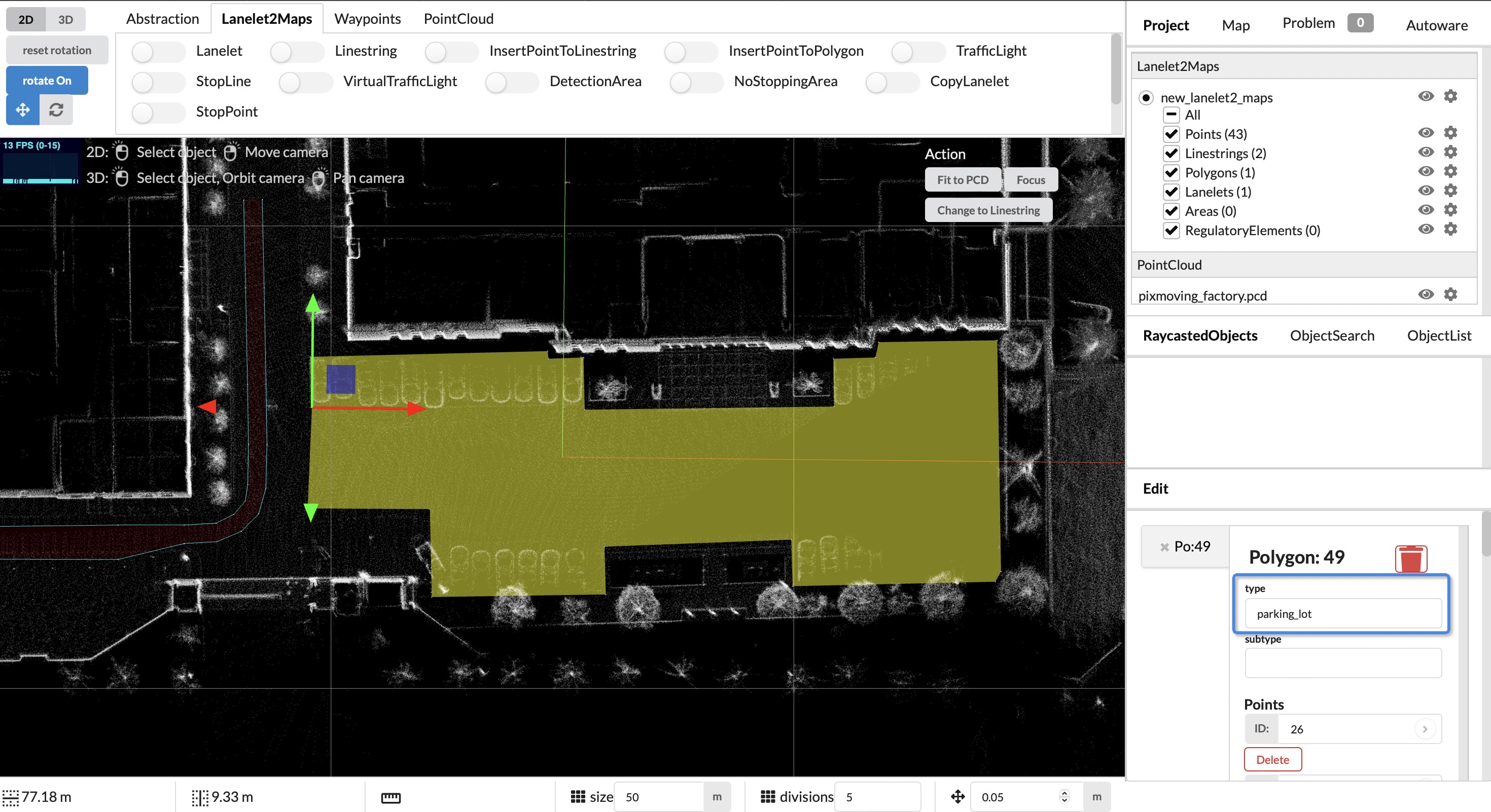The height and width of the screenshot is (812, 1491).
Task: Open the Autoware panel
Action: (x=1436, y=24)
